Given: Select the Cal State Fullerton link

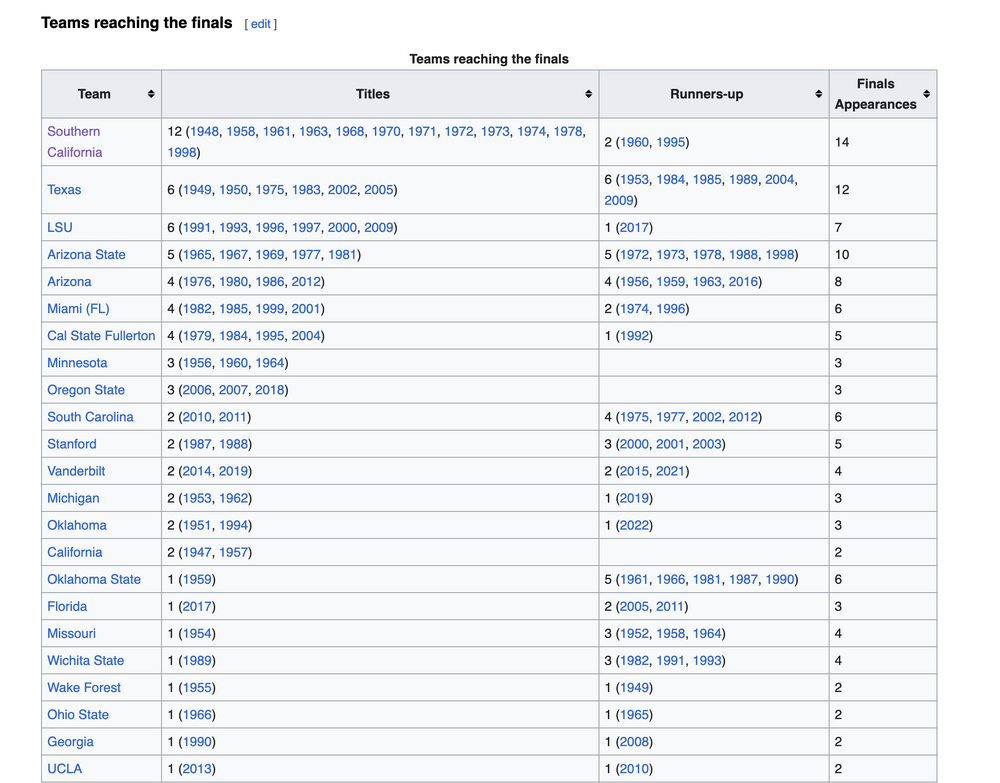Looking at the screenshot, I should point(101,336).
